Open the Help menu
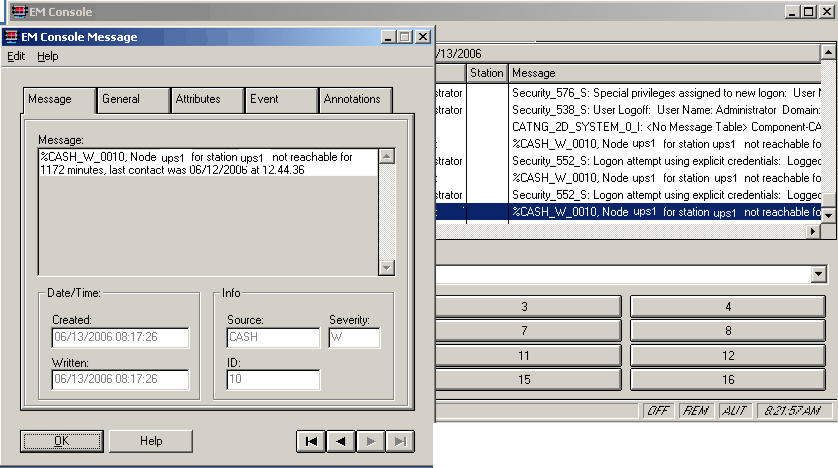Viewport: 838px width, 468px height. 48,56
